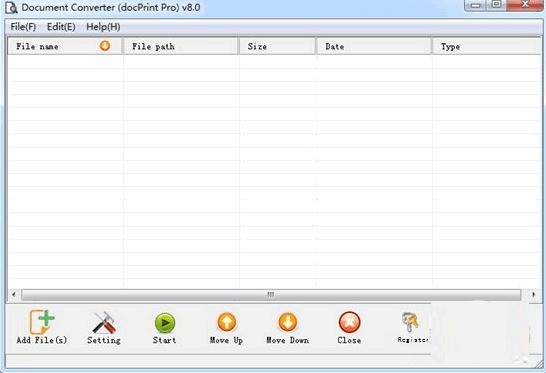546x373 pixels.
Task: Maximize the Document Converter window
Action: pyautogui.click(x=497, y=5)
